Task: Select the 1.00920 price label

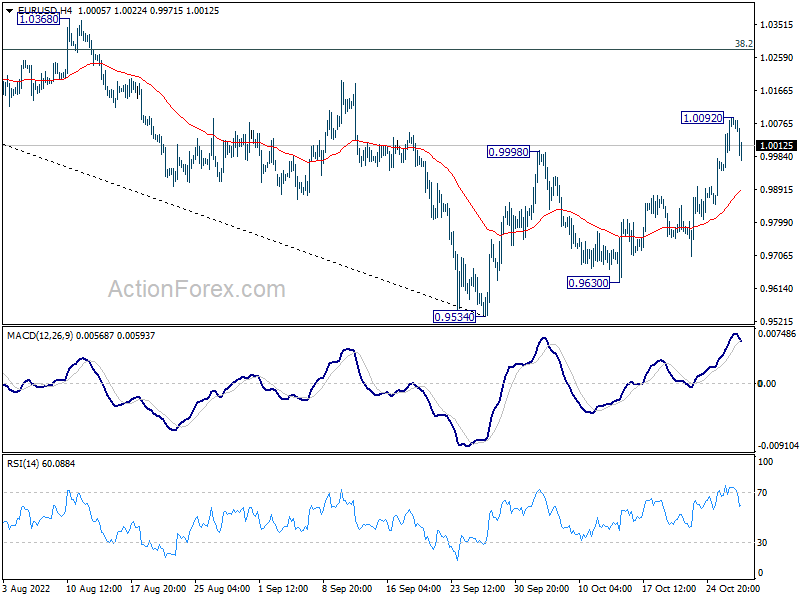Action: pyautogui.click(x=703, y=118)
